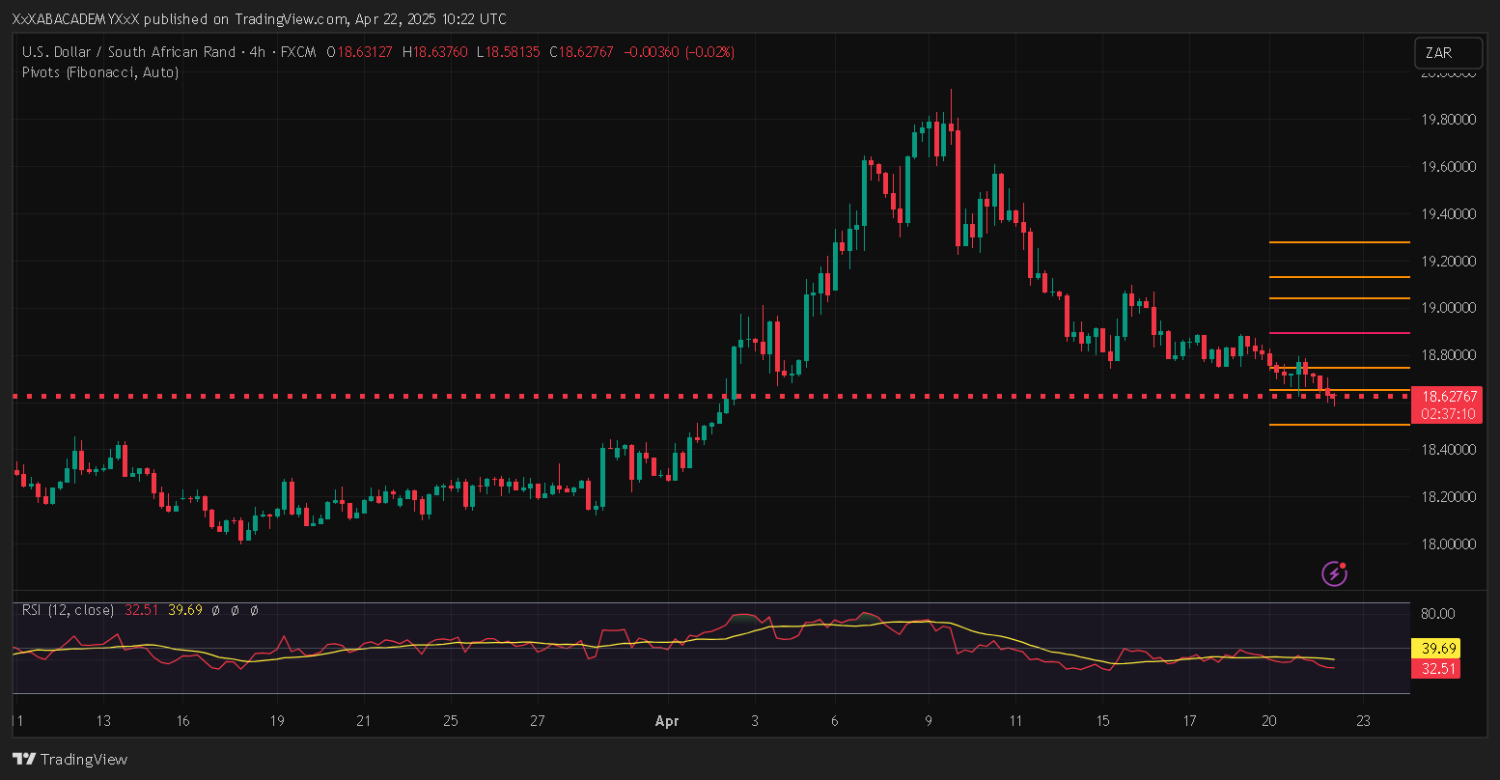Viewport: 1500px width, 780px height.
Task: Click the 19.80000 price axis label
Action: [1448, 119]
